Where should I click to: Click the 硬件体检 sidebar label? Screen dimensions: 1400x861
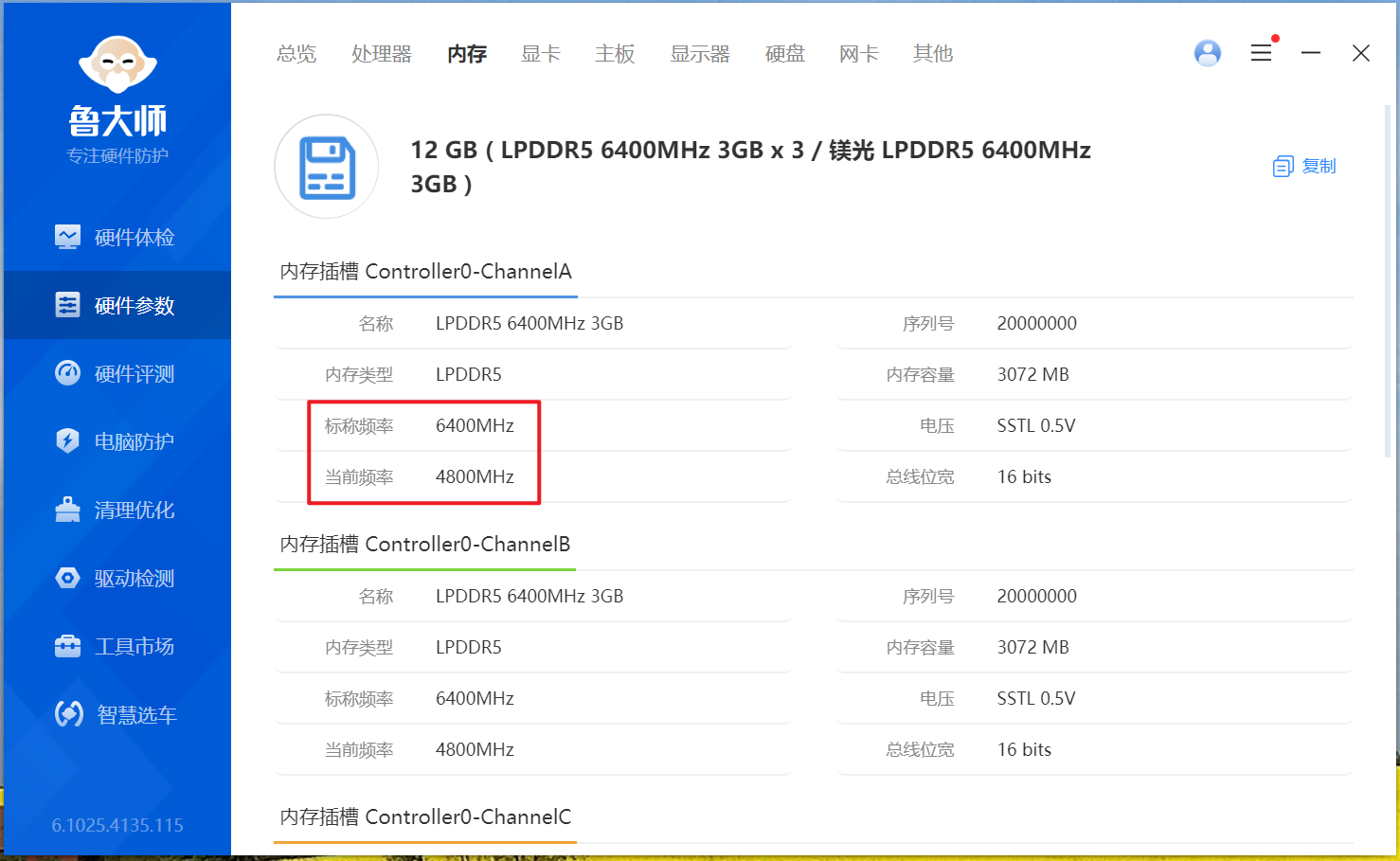click(x=135, y=237)
